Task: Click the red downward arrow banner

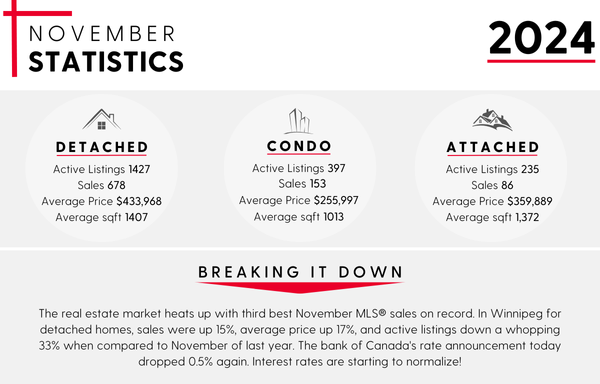Action: [x=300, y=288]
